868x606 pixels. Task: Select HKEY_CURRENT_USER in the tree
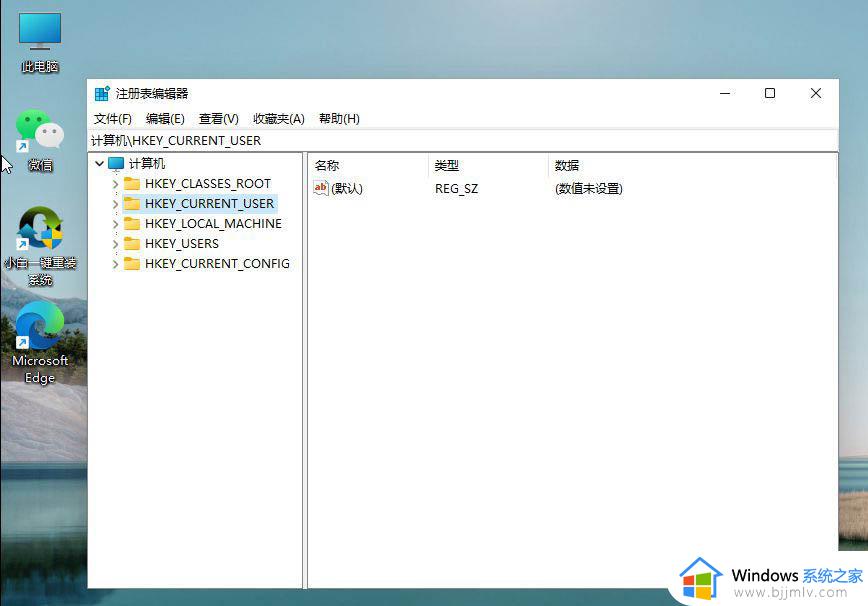point(209,203)
